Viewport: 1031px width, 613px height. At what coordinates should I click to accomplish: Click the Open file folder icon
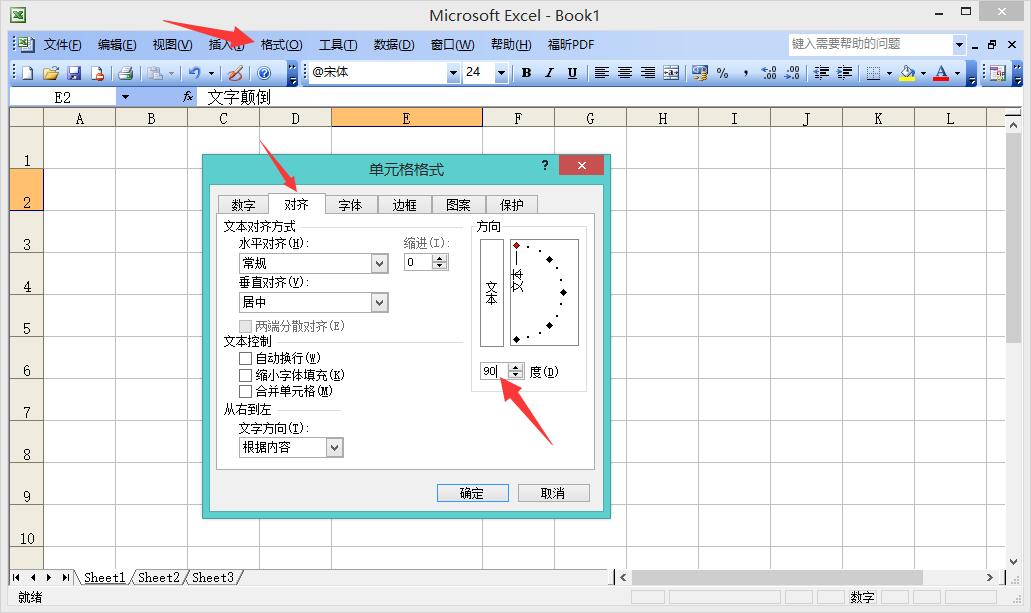[x=51, y=73]
